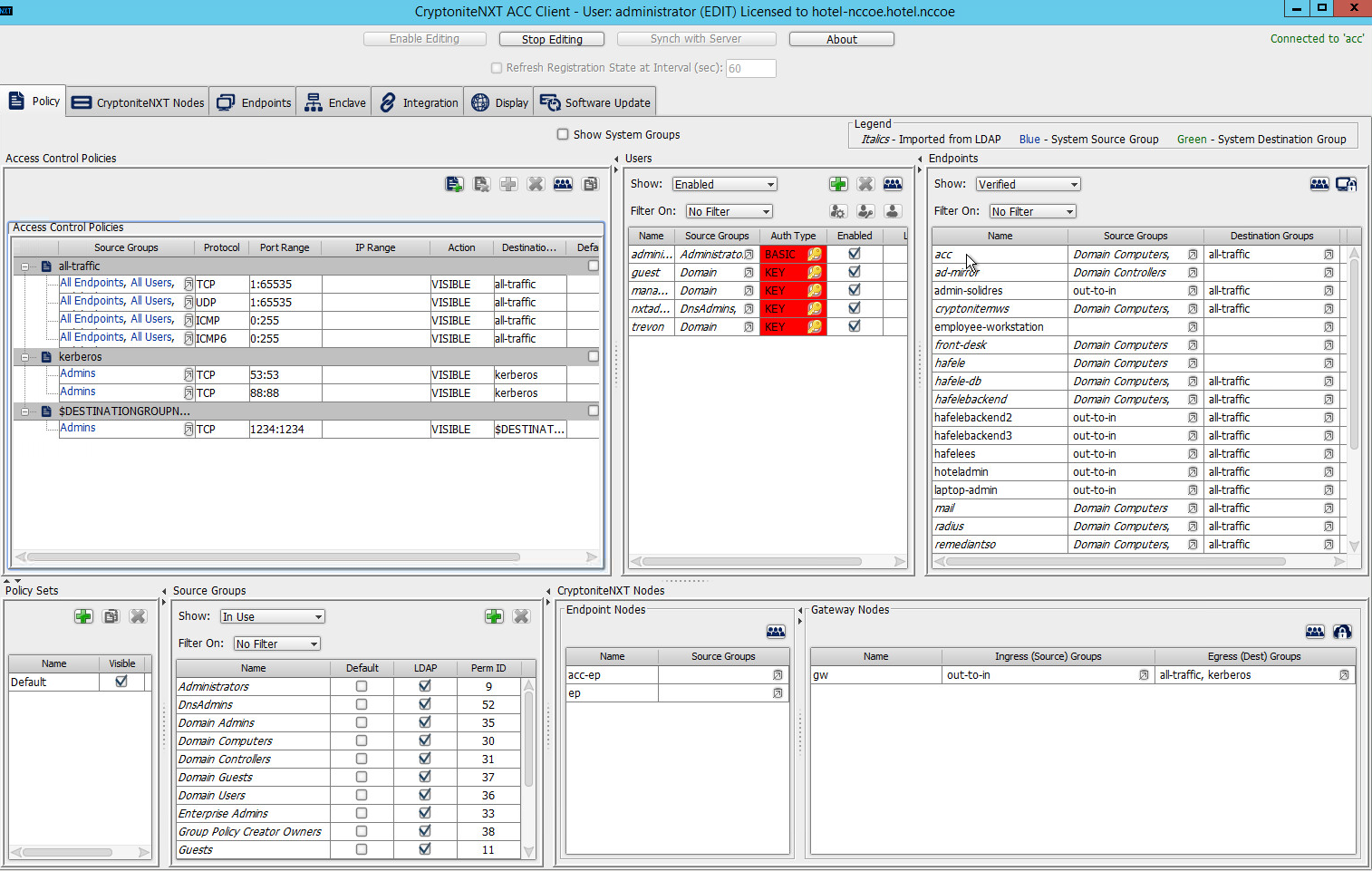
Task: Click the groups icon in Gateway Nodes panel
Action: [x=1315, y=632]
